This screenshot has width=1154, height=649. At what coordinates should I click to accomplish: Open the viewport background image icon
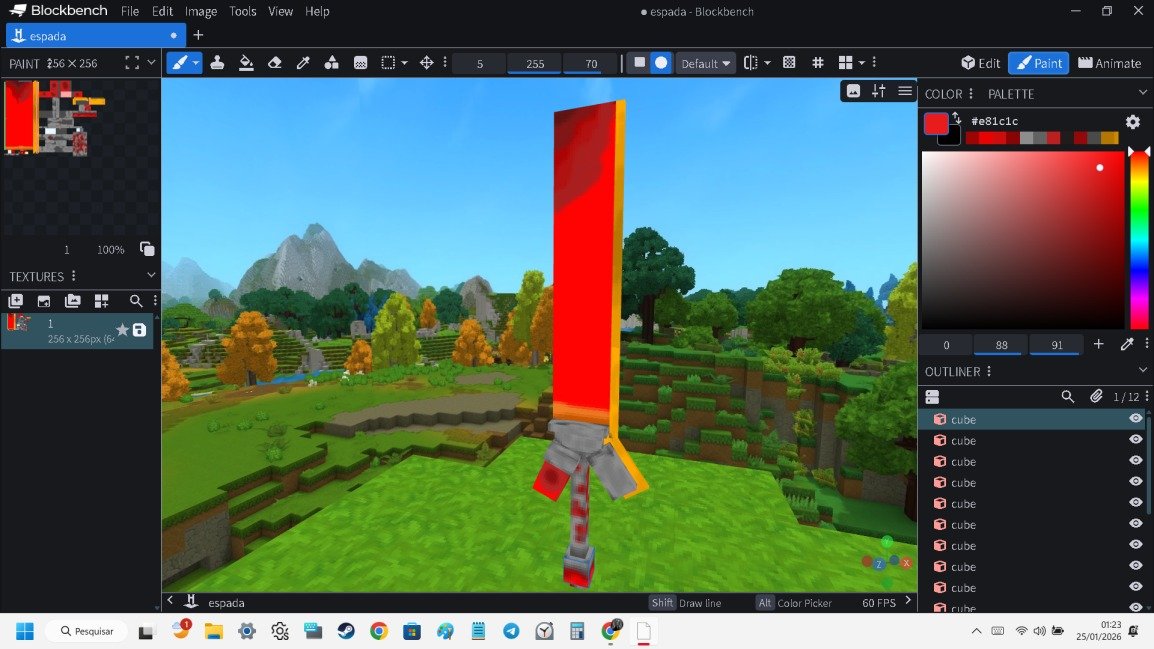click(x=853, y=91)
